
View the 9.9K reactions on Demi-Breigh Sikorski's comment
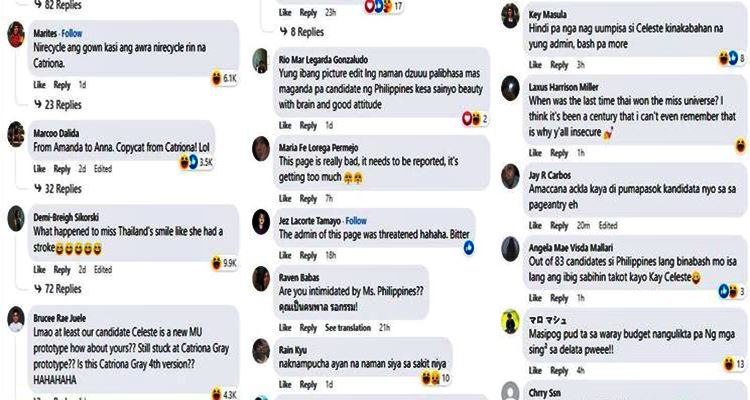coord(224,263)
